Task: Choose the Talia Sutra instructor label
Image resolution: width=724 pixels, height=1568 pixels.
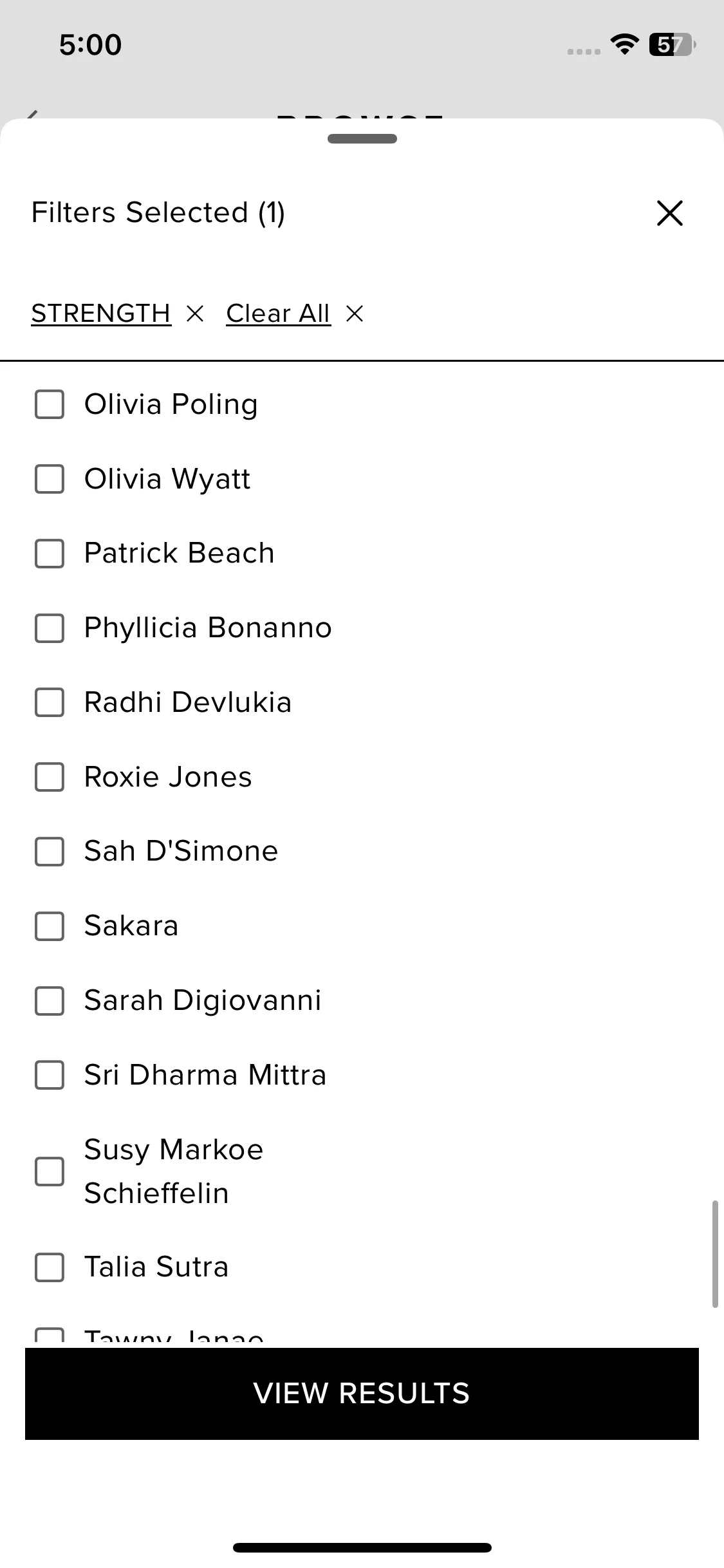Action: pyautogui.click(x=156, y=1267)
